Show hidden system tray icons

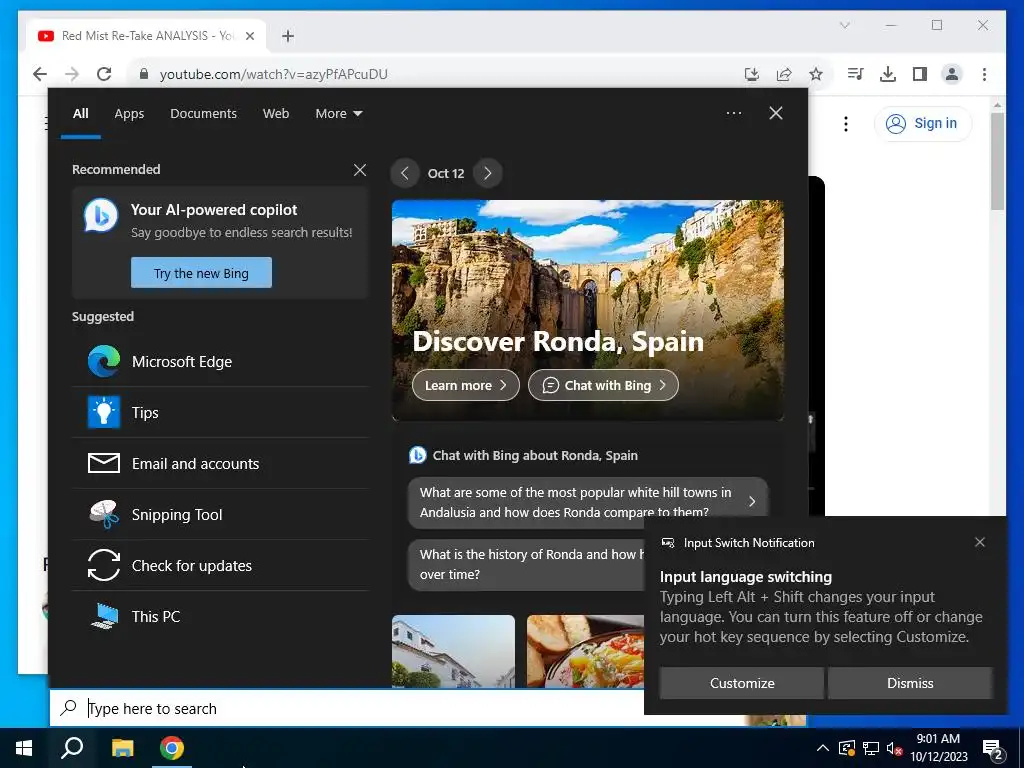(x=822, y=748)
